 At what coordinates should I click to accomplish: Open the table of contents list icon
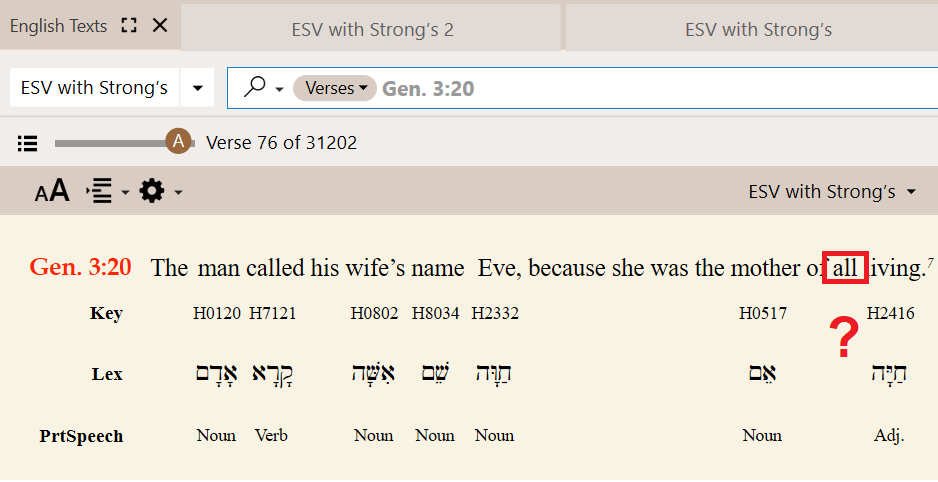[x=28, y=143]
